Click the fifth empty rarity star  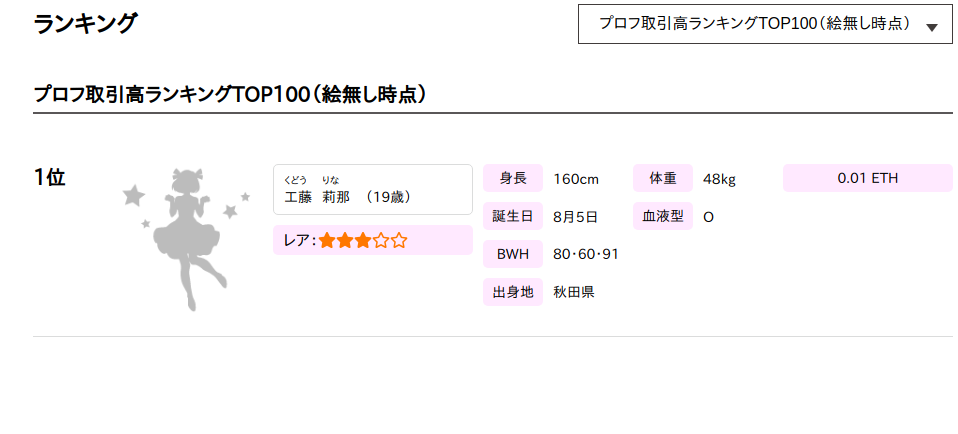(x=399, y=241)
